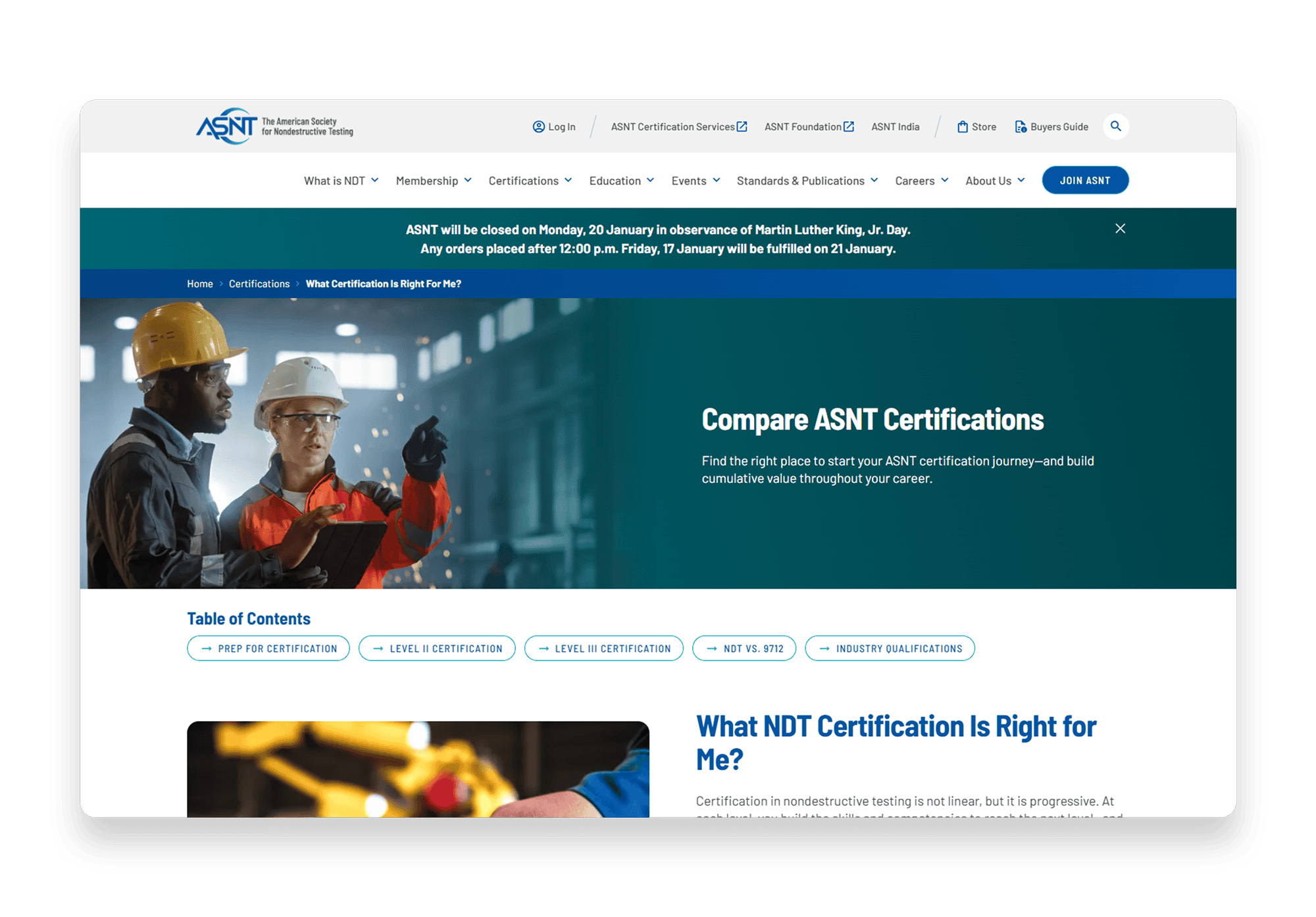The width and height of the screenshot is (1316, 917).
Task: Open the search magnifier icon
Action: pos(1116,126)
